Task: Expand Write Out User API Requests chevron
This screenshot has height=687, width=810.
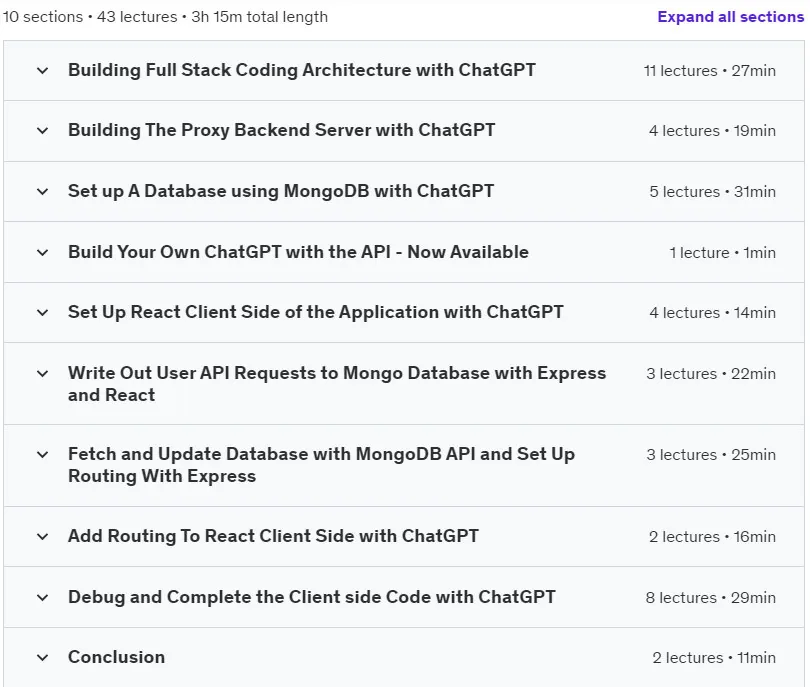Action: (43, 373)
